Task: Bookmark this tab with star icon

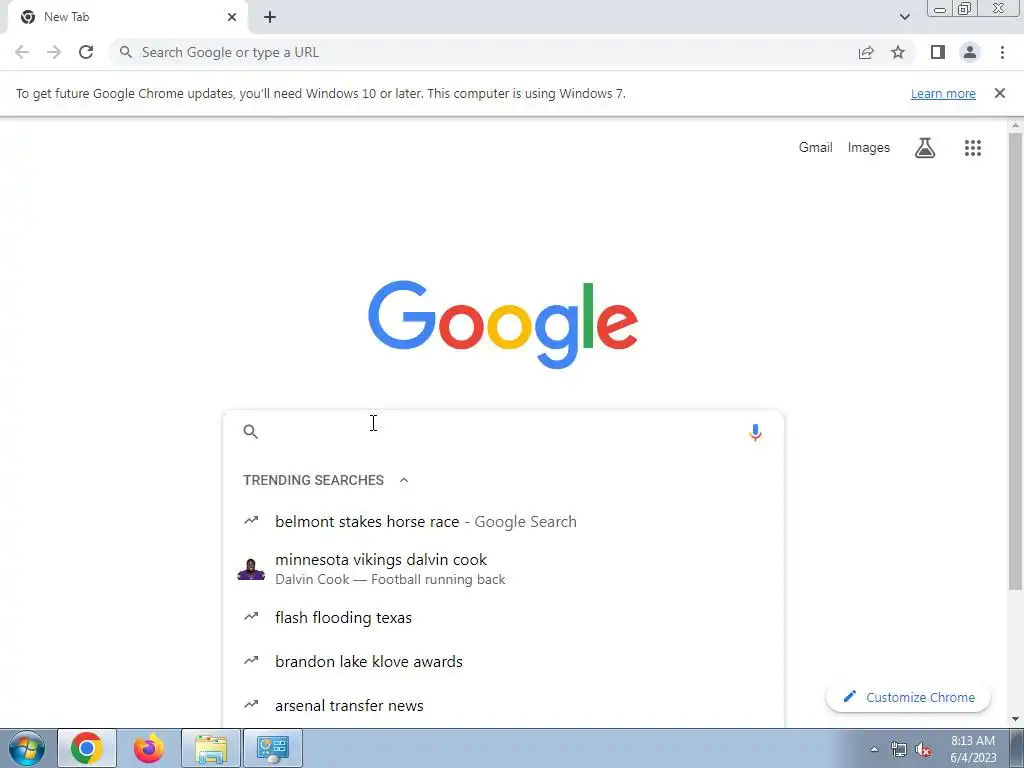Action: tap(898, 52)
